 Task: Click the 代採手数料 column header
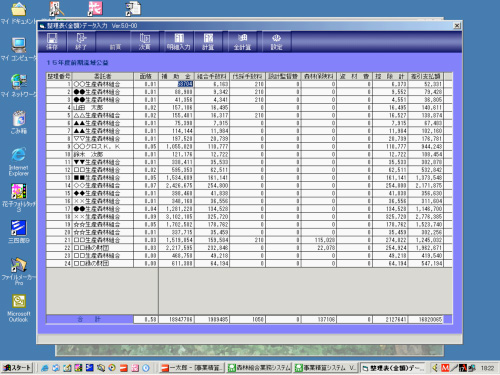[248, 76]
